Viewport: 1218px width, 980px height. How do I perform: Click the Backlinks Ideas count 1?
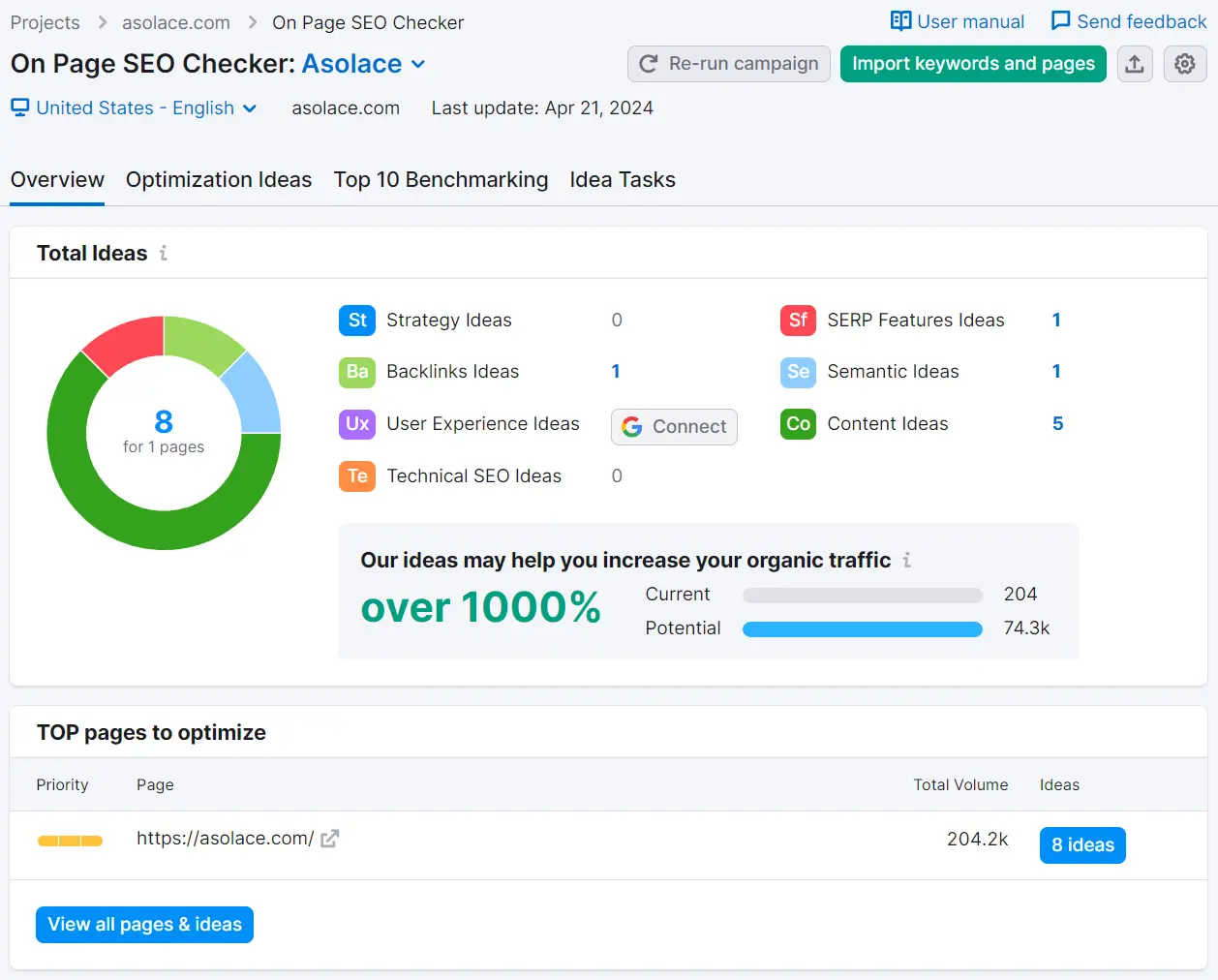click(616, 372)
